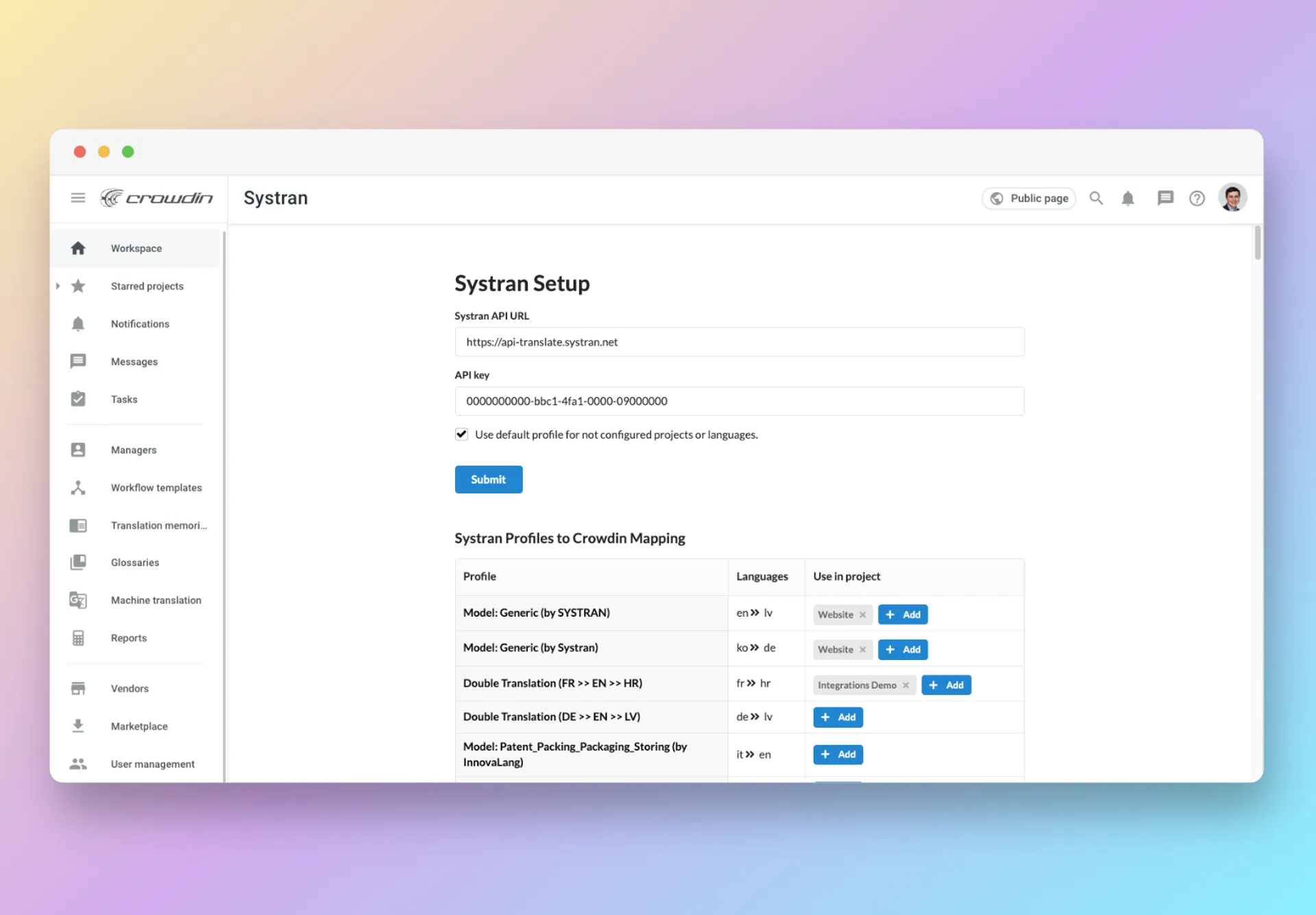The height and width of the screenshot is (915, 1316).
Task: Open messages chat icon in top bar
Action: coord(1165,198)
